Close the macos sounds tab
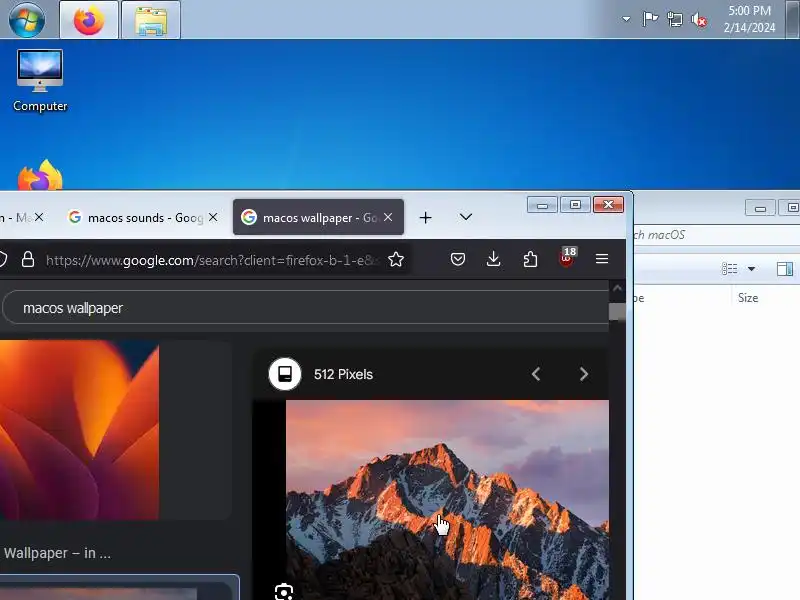Image resolution: width=800 pixels, height=600 pixels. tap(213, 217)
